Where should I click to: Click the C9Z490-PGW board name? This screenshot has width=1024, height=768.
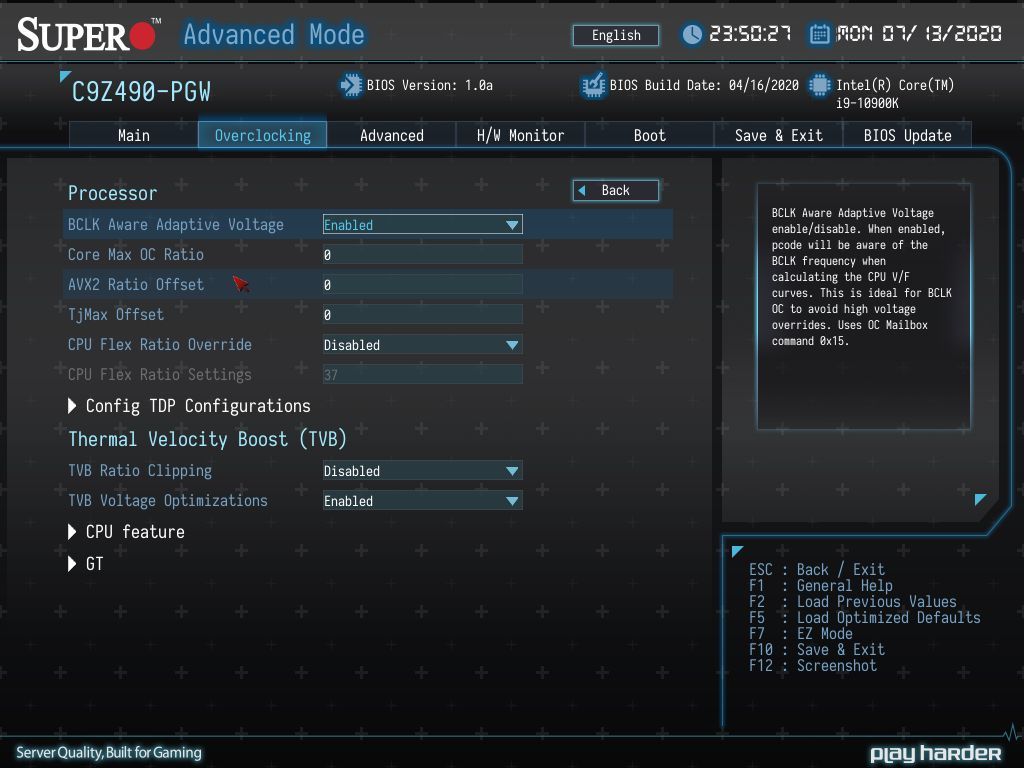(x=141, y=92)
